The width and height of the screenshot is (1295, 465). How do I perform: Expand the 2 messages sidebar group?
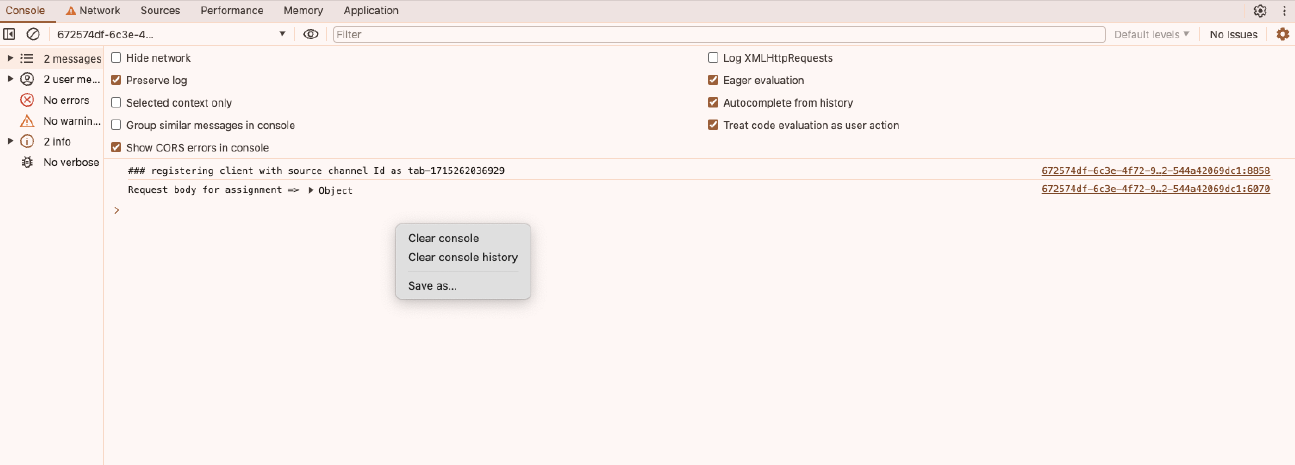pyautogui.click(x=10, y=59)
